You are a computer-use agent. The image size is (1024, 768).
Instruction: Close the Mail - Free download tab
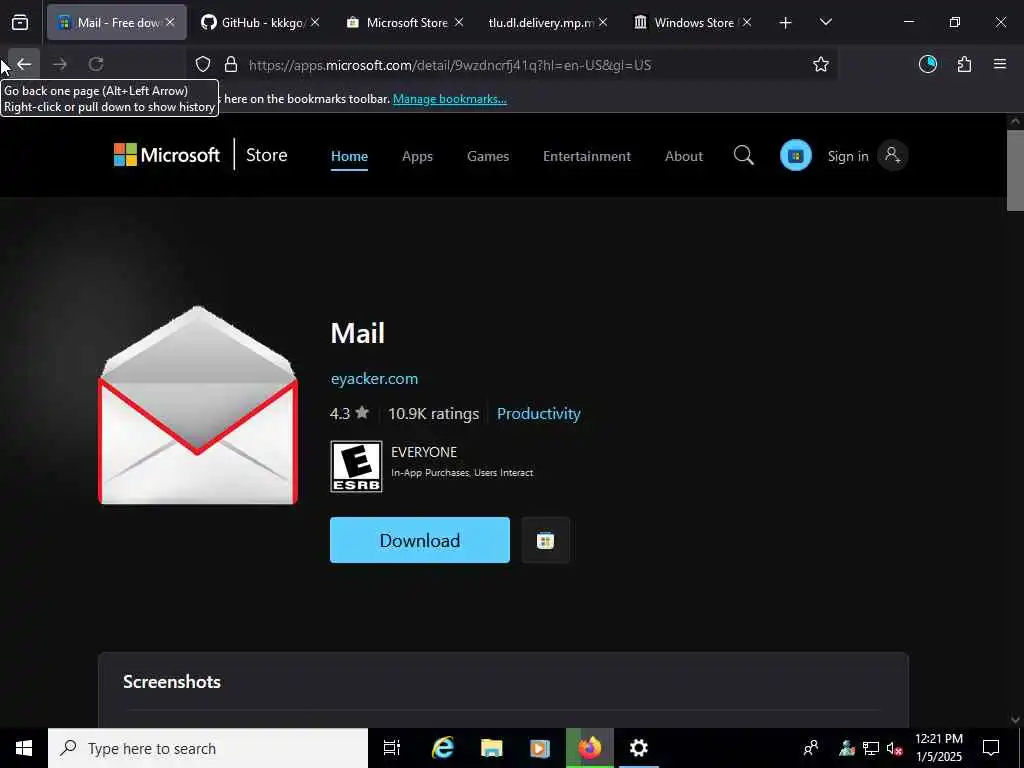pyautogui.click(x=170, y=22)
